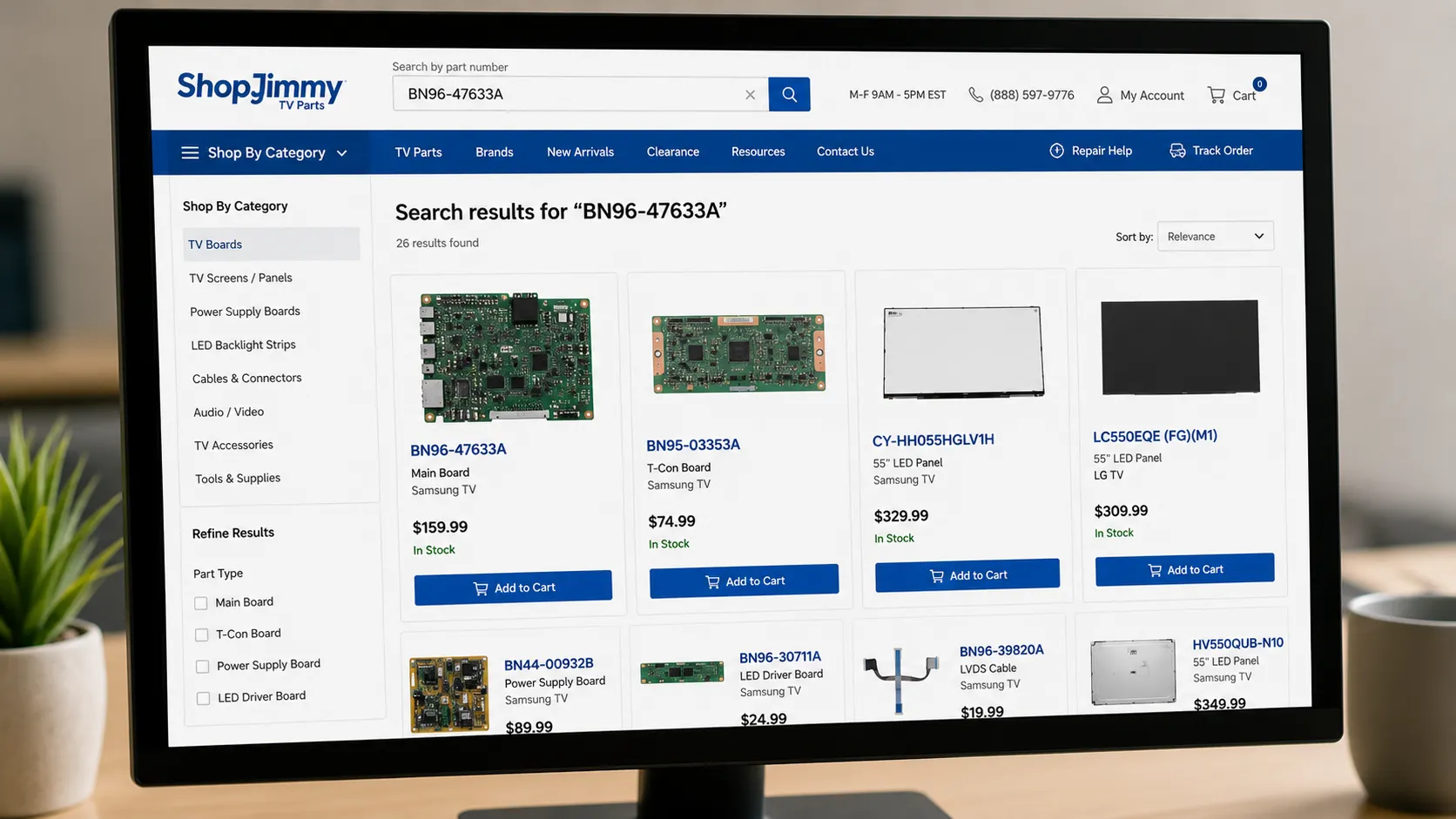The width and height of the screenshot is (1456, 819).
Task: Select TV Screens / Panels category
Action: (240, 279)
